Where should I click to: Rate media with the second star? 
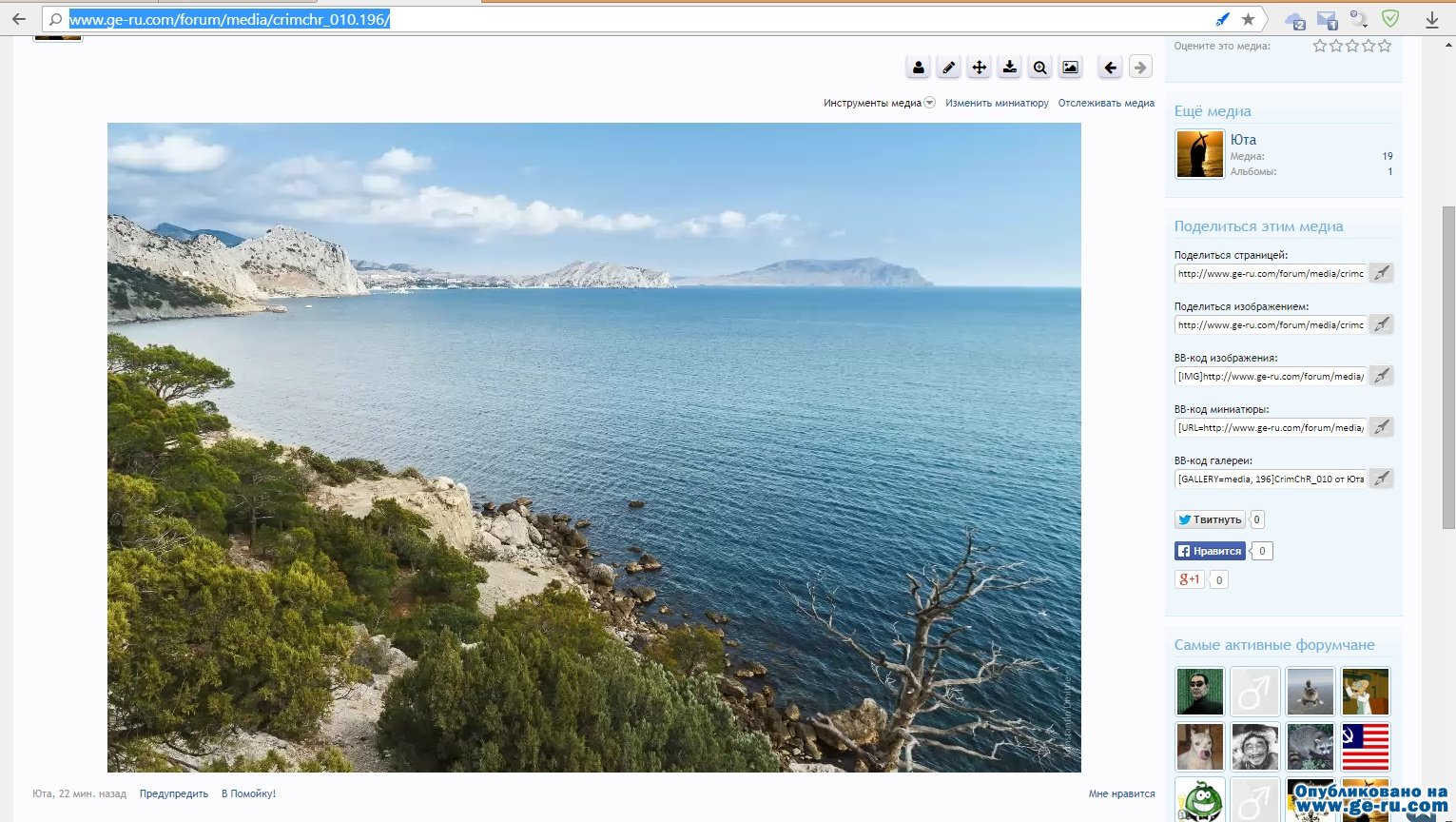coord(1336,45)
